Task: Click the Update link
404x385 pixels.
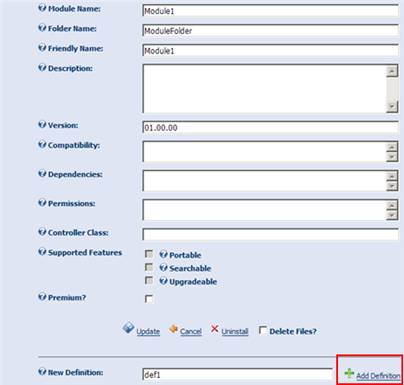Action: pos(148,332)
